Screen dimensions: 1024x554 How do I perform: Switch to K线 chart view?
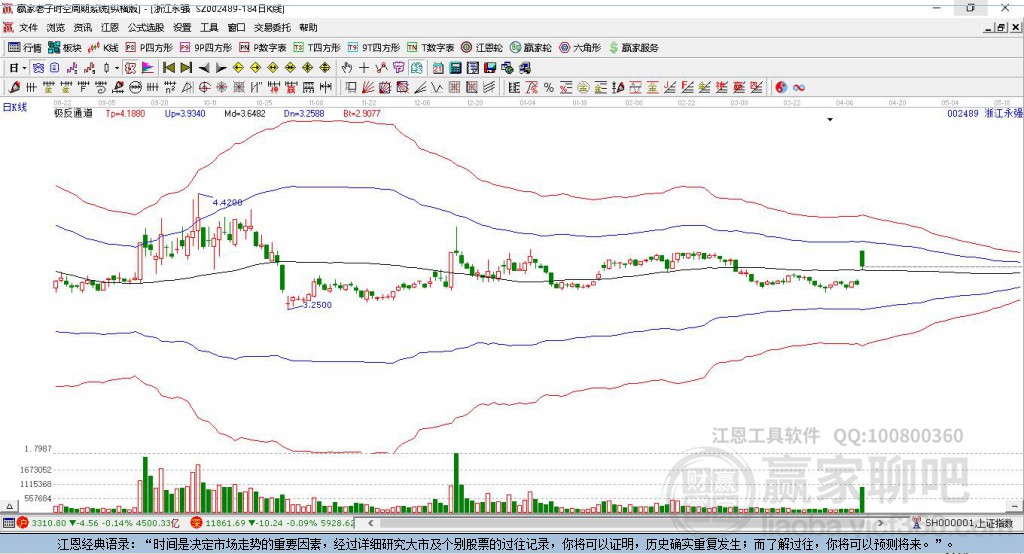tap(103, 48)
